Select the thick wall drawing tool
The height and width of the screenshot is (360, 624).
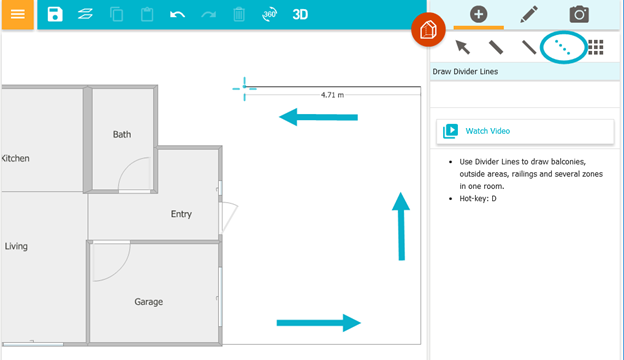click(x=496, y=47)
